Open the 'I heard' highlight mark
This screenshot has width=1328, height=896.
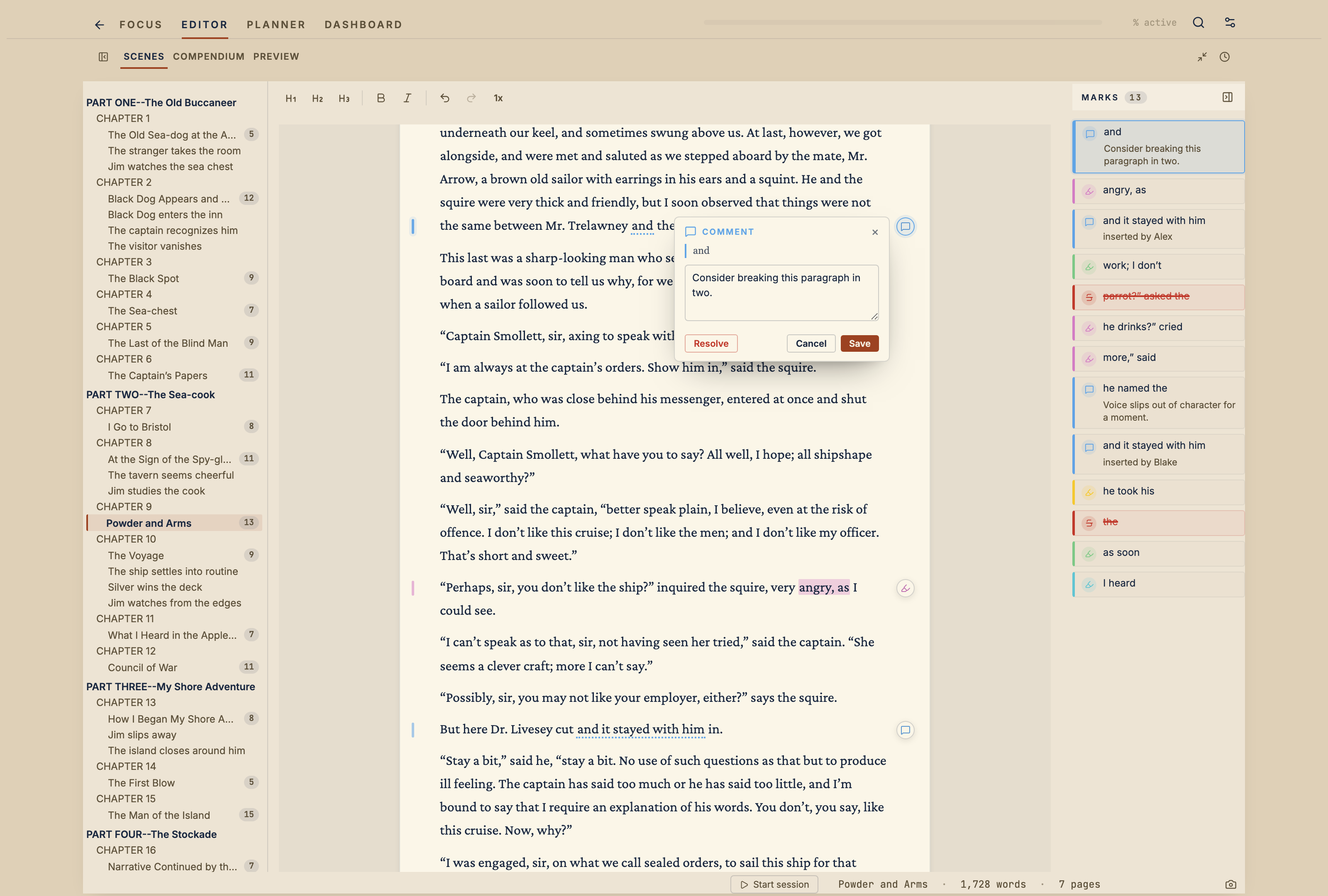click(1158, 584)
